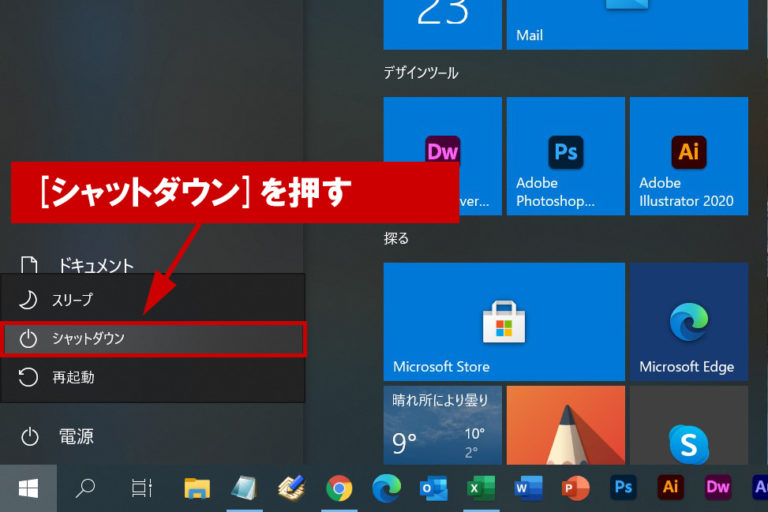The width and height of the screenshot is (768, 512).
Task: Launch the Adobe Illustrator 2020 tile
Action: tap(687, 157)
